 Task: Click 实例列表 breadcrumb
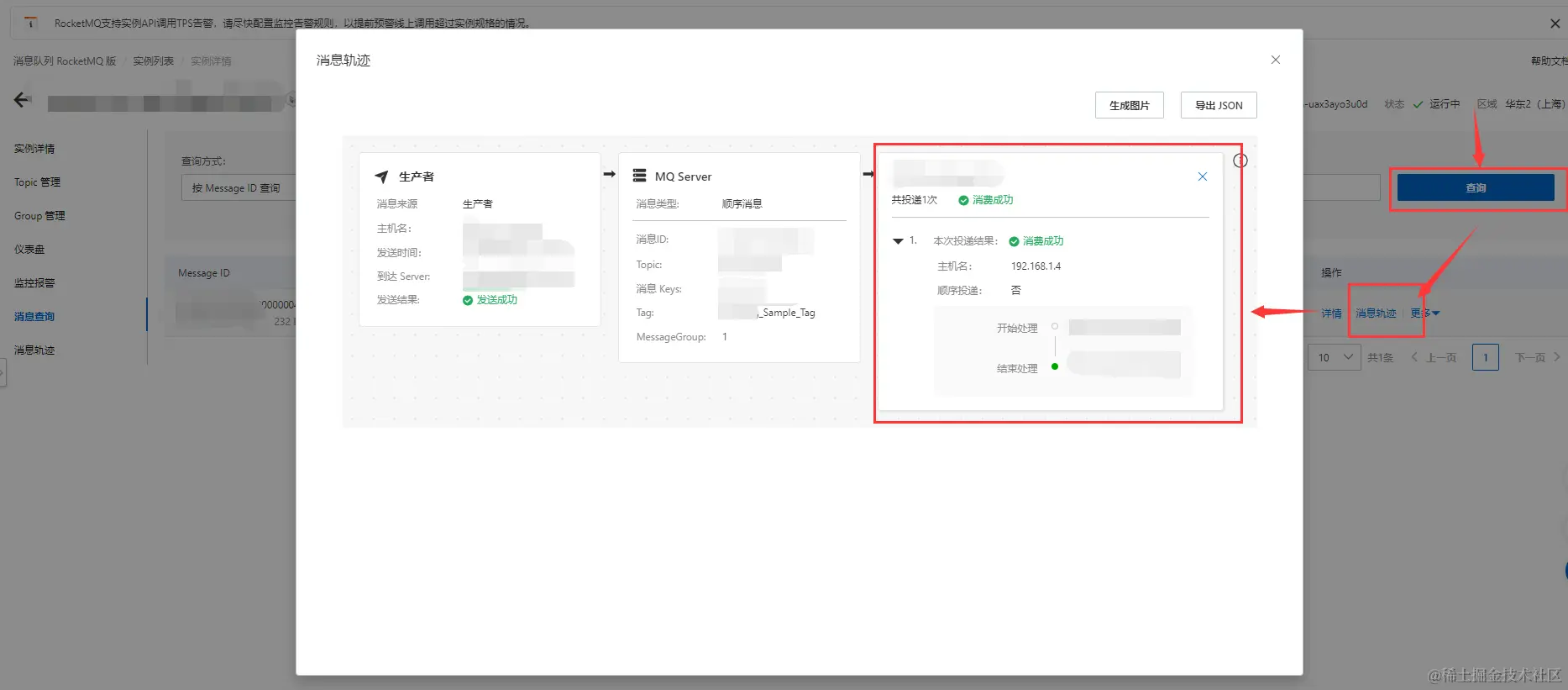(x=153, y=61)
